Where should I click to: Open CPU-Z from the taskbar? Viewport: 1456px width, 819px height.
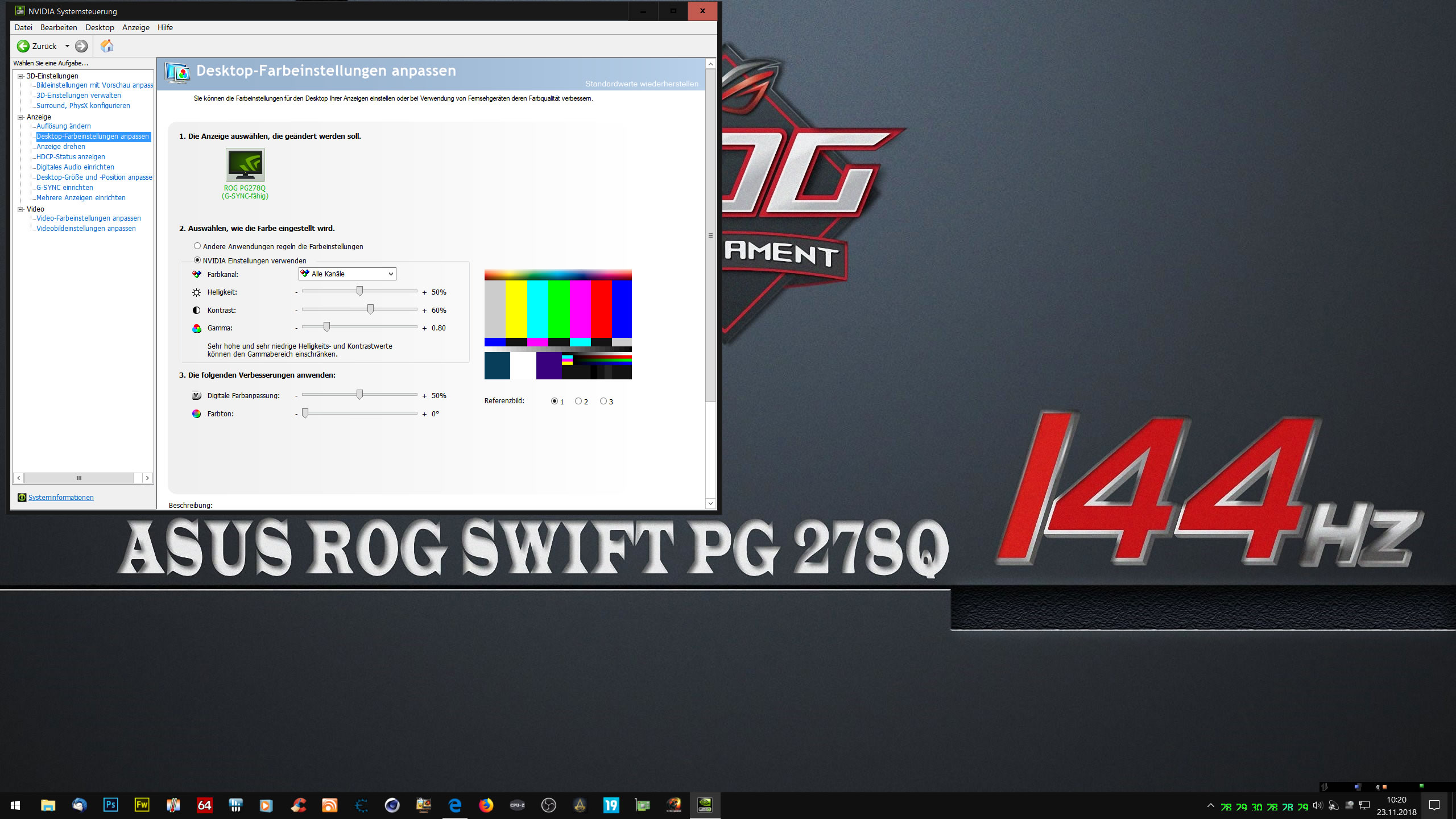click(518, 805)
